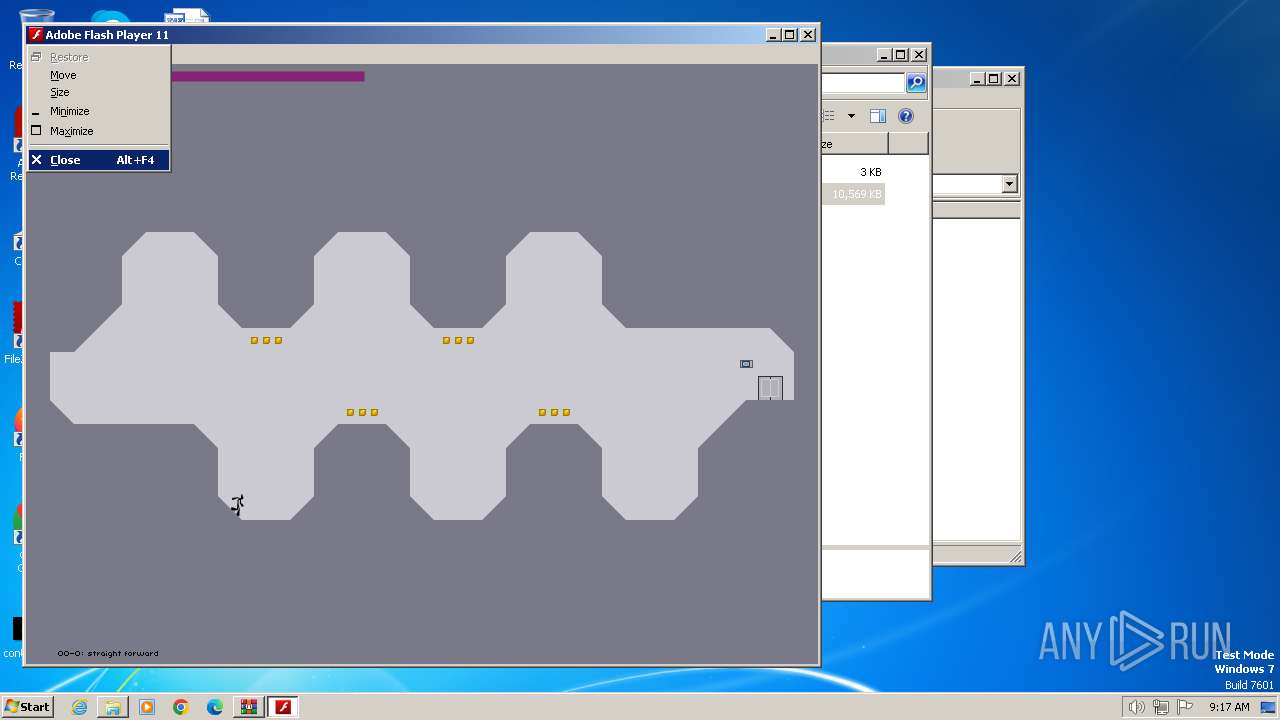
Task: Click the Show desktop button at the taskbar's end
Action: (x=1268, y=707)
